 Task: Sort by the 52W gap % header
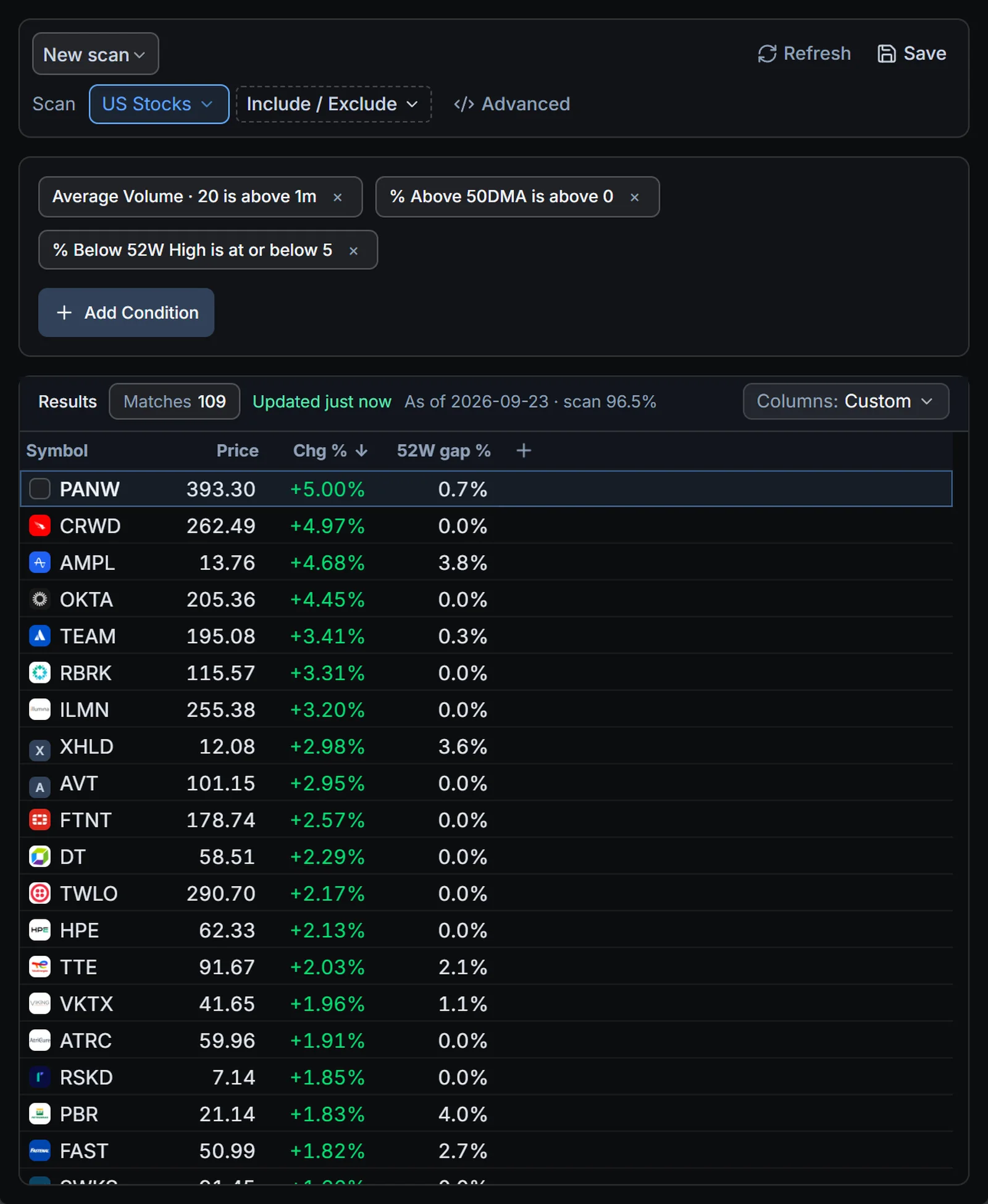443,451
